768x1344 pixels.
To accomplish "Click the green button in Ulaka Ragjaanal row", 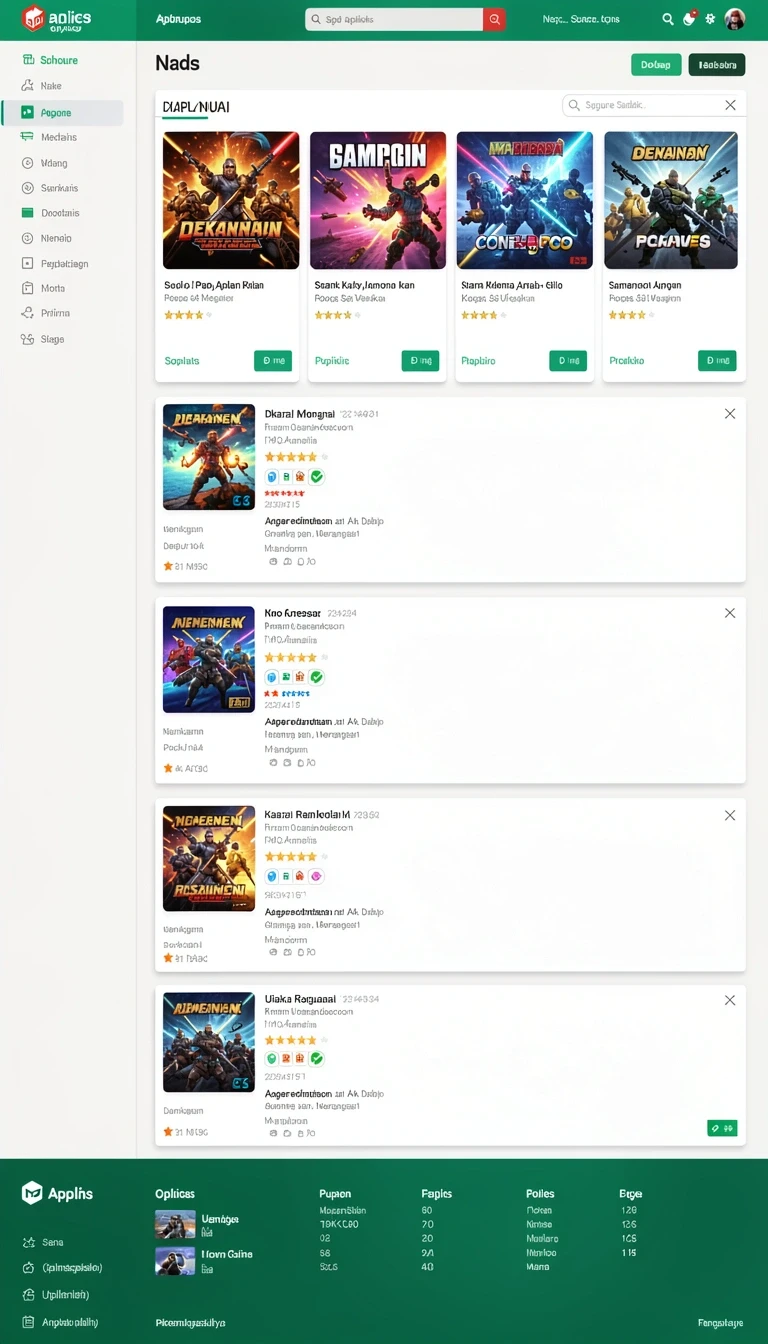I will click(722, 1128).
